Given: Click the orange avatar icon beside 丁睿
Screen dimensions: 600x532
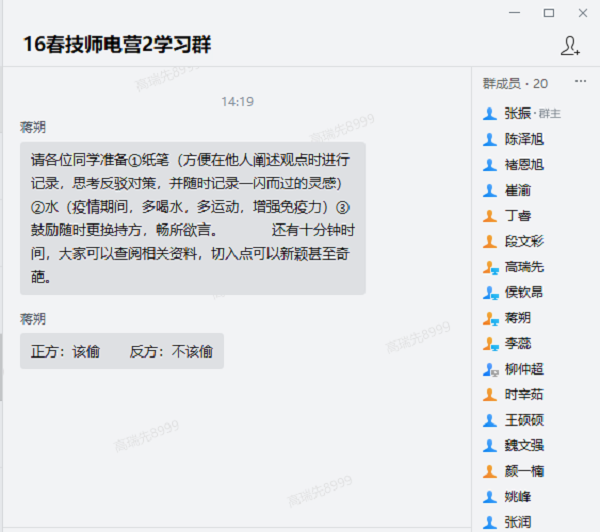Looking at the screenshot, I should click(490, 215).
